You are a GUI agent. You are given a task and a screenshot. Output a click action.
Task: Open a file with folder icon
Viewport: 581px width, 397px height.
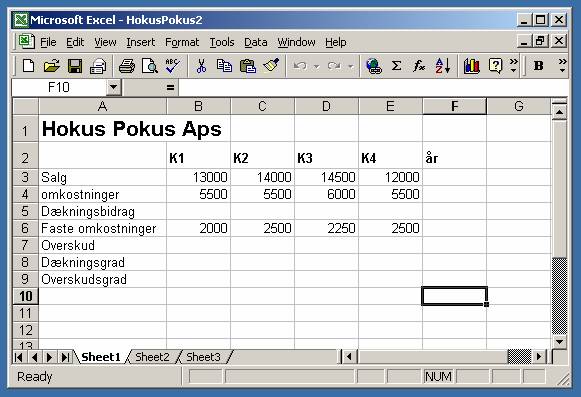(x=52, y=66)
